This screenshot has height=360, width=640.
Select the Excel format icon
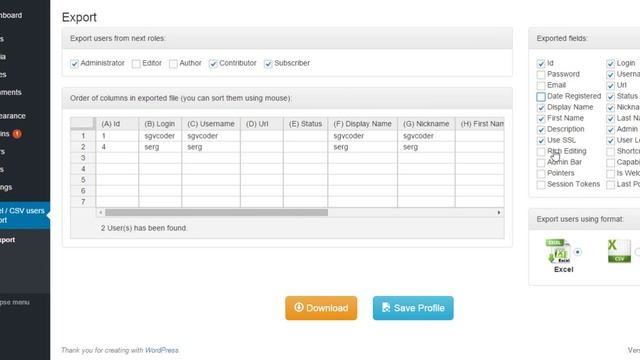click(558, 251)
